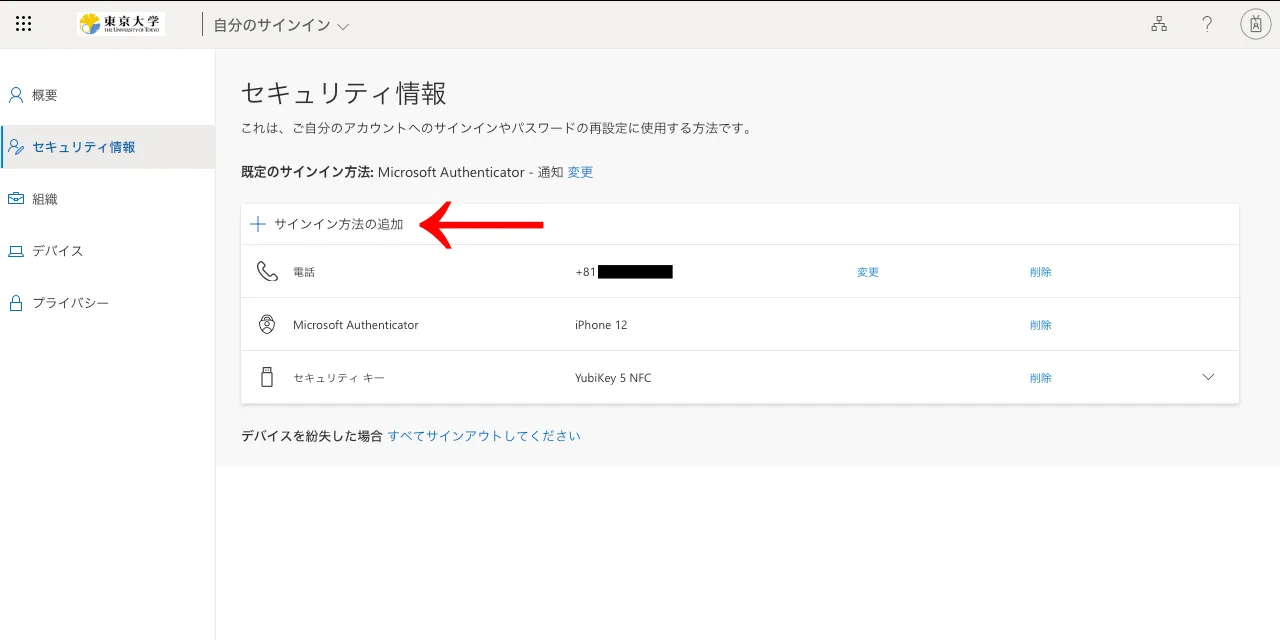The image size is (1280, 640).
Task: Click すべてサインアウトしてください link
Action: point(484,436)
